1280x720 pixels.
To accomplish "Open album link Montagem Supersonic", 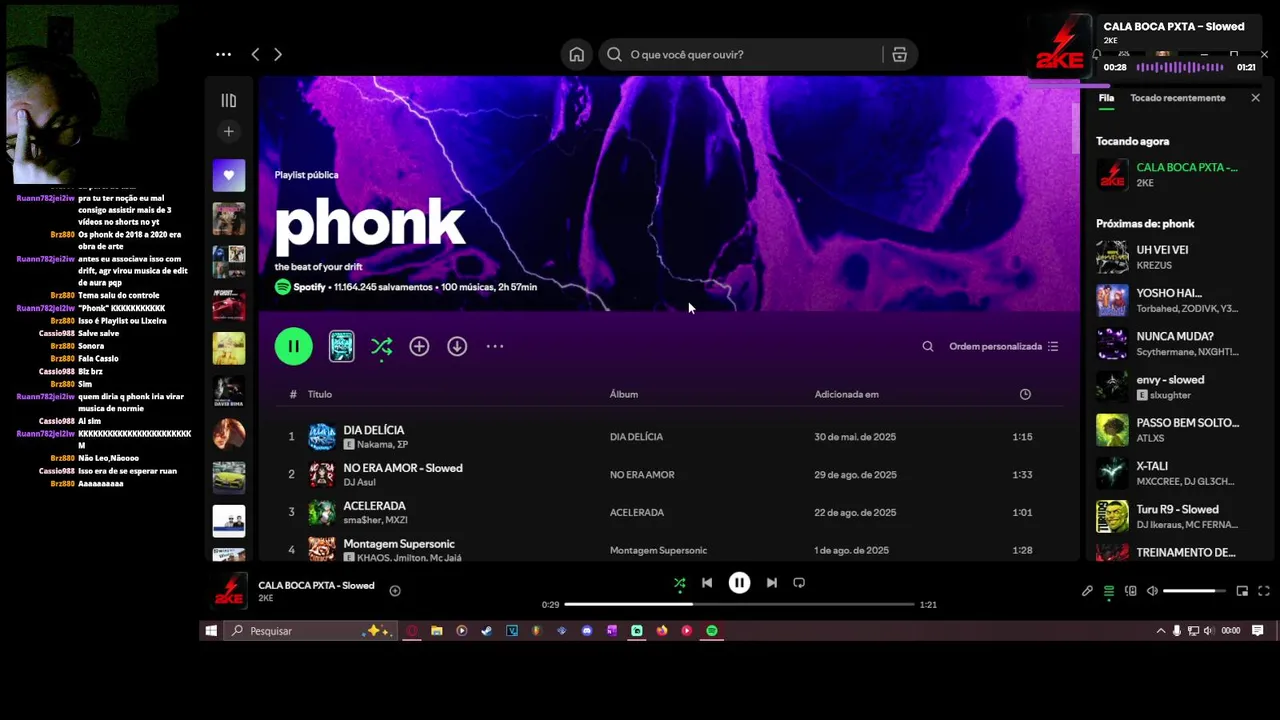I will click(x=658, y=550).
